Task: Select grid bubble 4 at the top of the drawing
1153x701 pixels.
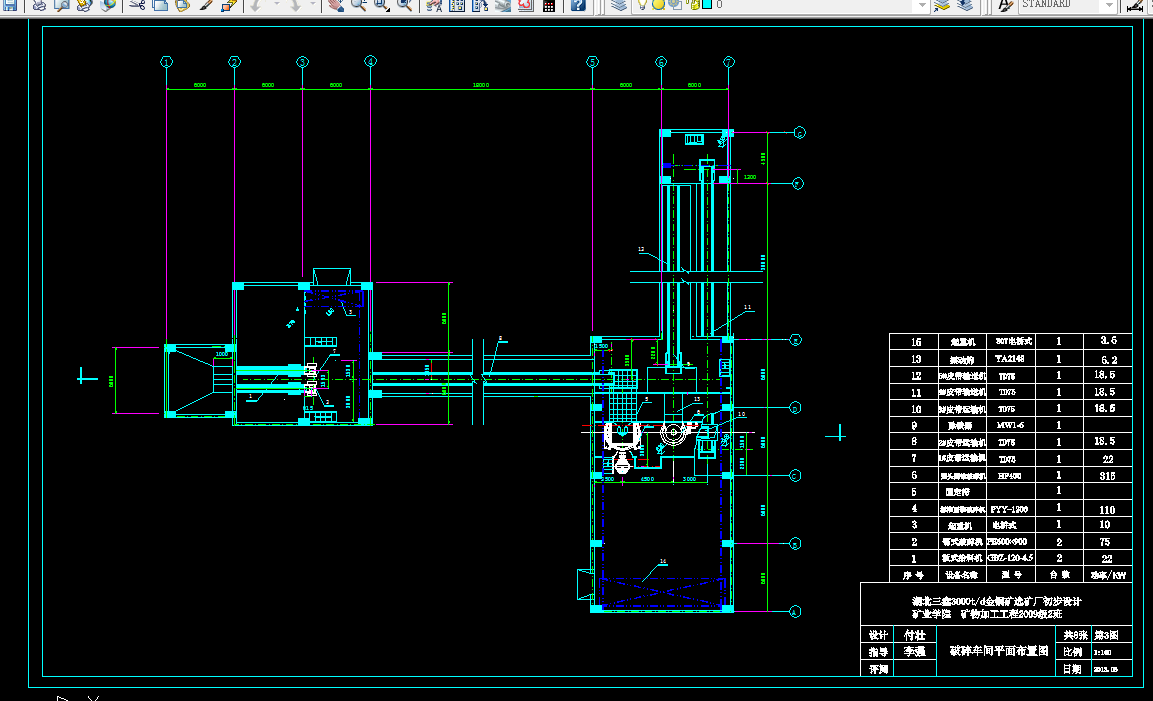Action: coord(371,62)
